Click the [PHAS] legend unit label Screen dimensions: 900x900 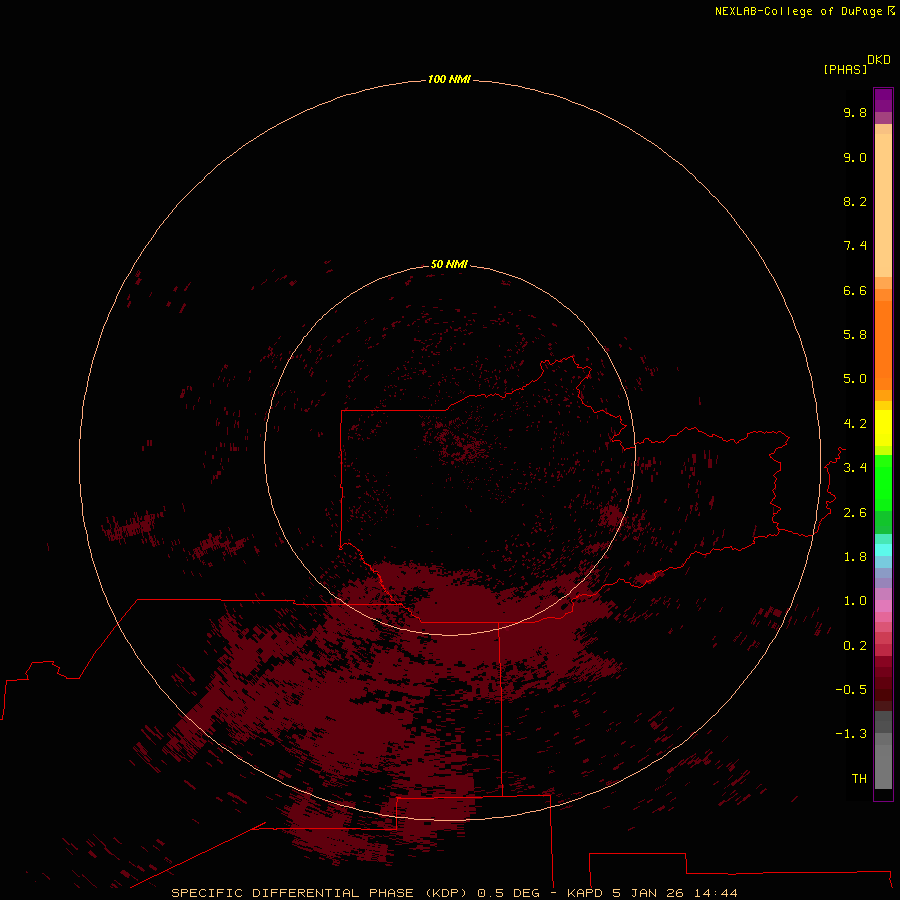845,69
